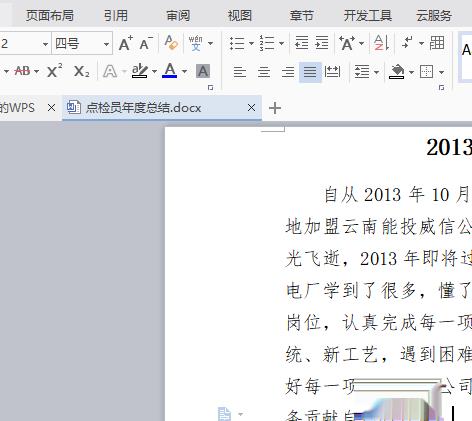Close the 我的WPS tab

[x=51, y=108]
